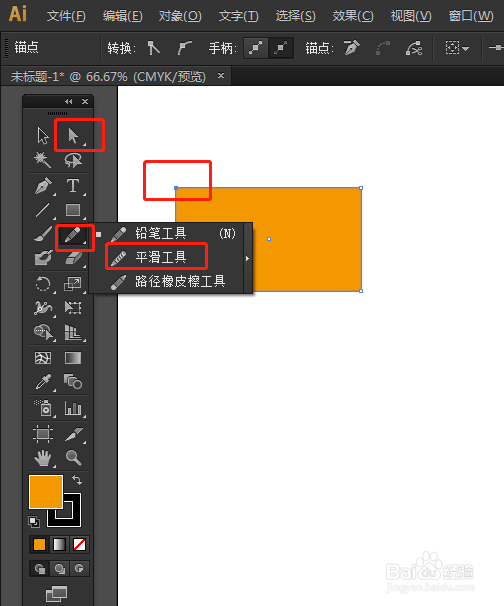Select the Zoom tool
The width and height of the screenshot is (504, 606).
tap(73, 458)
